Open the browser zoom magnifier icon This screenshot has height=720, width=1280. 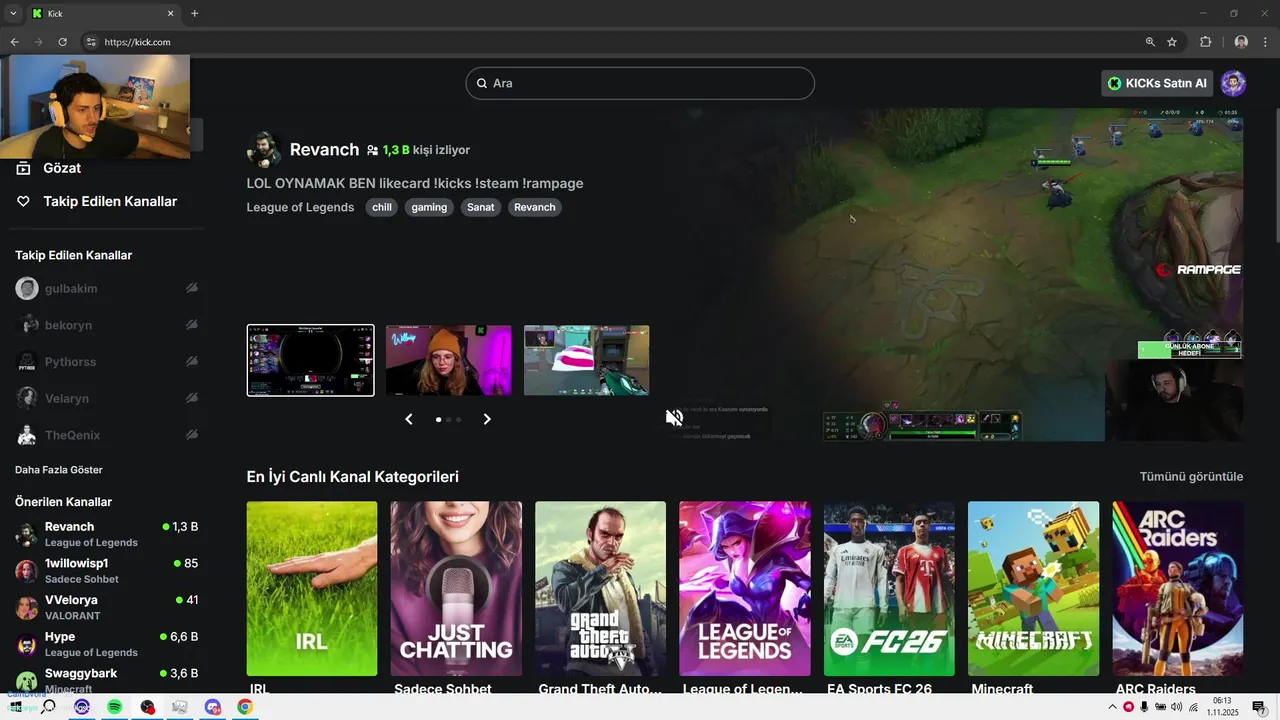1150,42
